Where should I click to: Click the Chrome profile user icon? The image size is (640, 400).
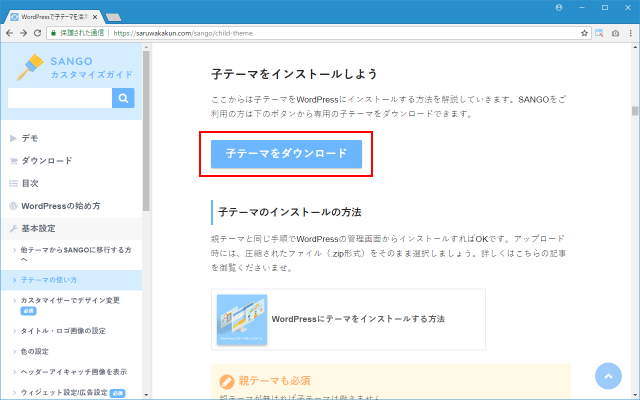click(559, 7)
